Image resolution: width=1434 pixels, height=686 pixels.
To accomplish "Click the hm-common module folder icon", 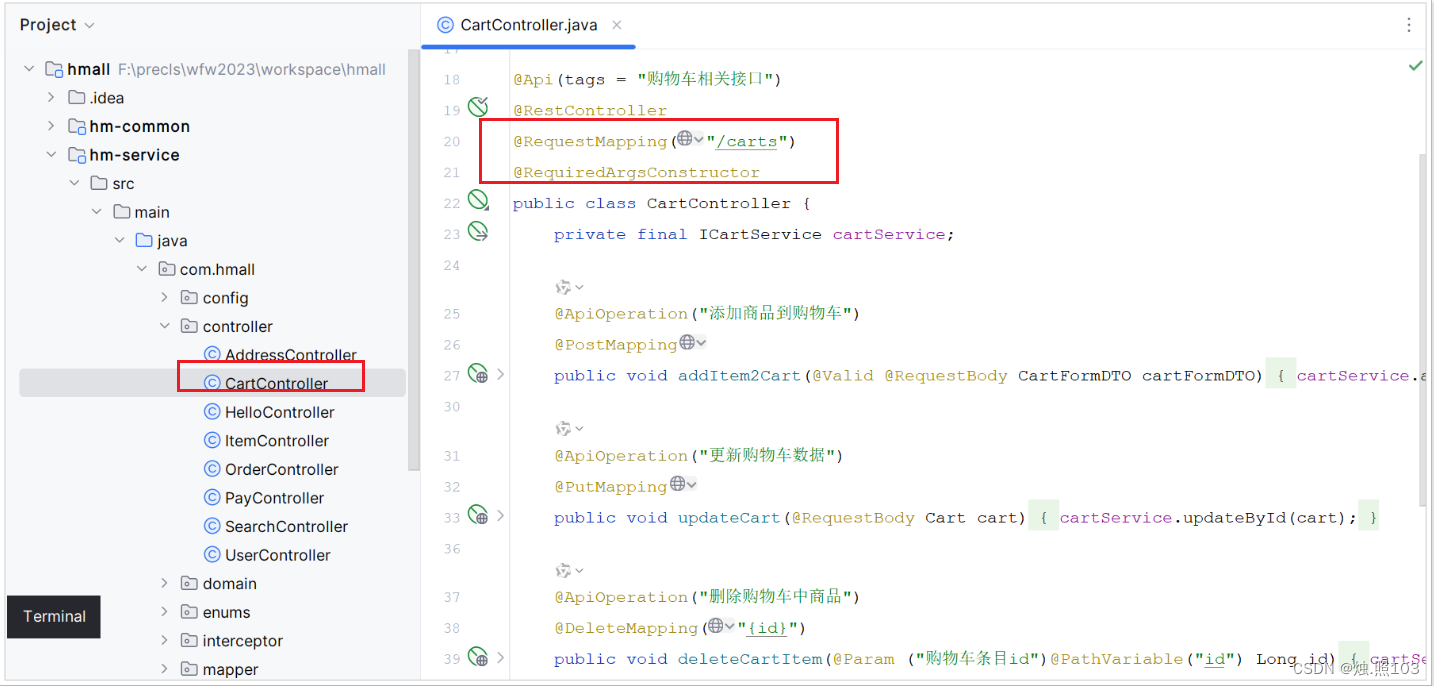I will tap(76, 126).
